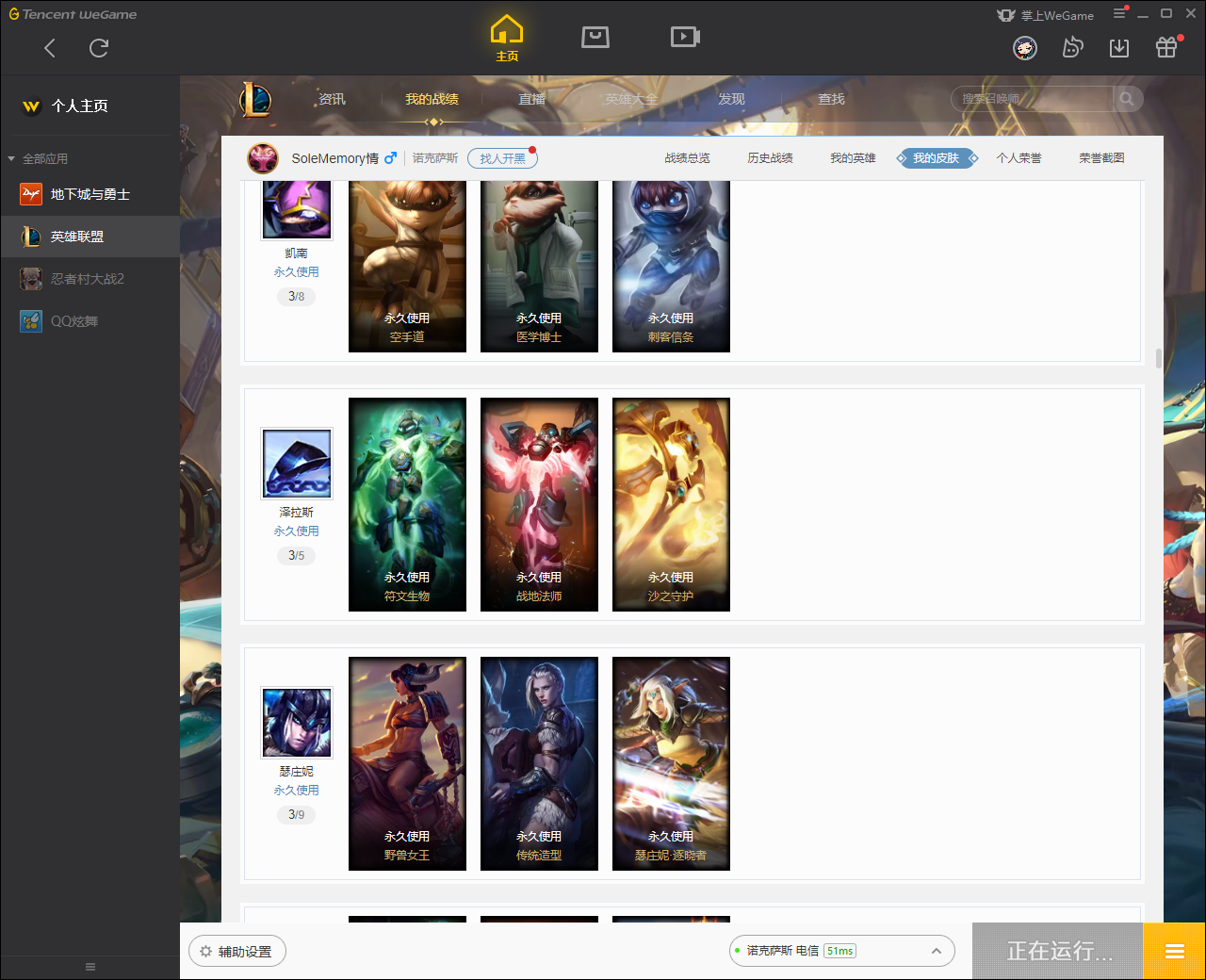This screenshot has height=980, width=1206.
Task: Select 忍者村大战2 game
Action: (x=90, y=279)
